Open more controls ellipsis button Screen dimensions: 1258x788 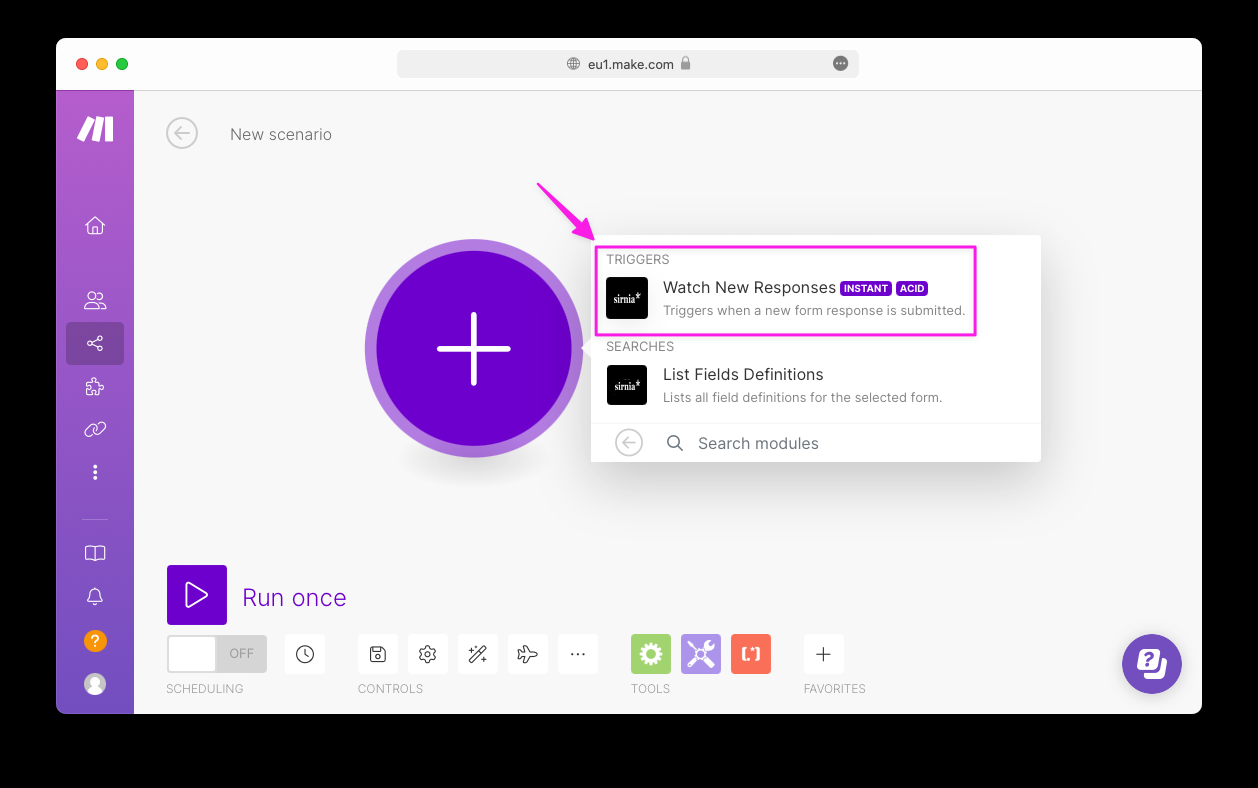[x=578, y=654]
